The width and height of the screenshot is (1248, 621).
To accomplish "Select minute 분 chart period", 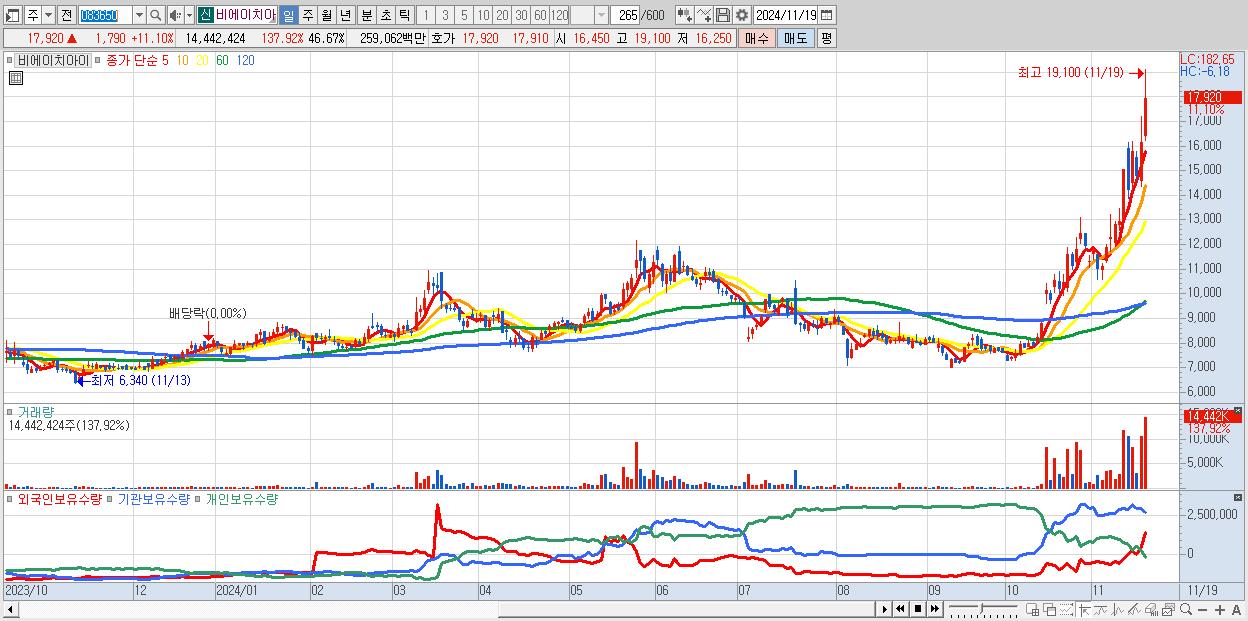I will pos(366,15).
